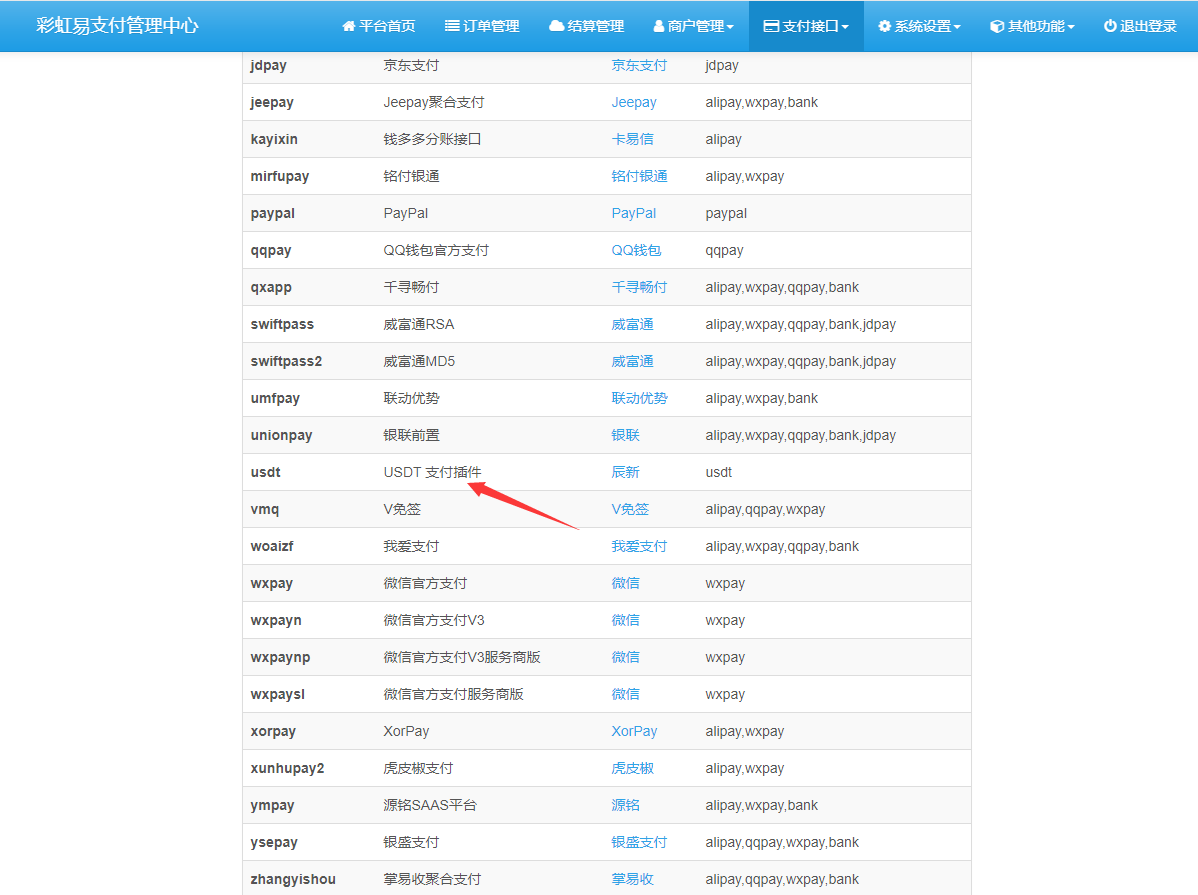
Task: Select the 虎皮椒 link in xunhupay2 row
Action: click(x=632, y=768)
